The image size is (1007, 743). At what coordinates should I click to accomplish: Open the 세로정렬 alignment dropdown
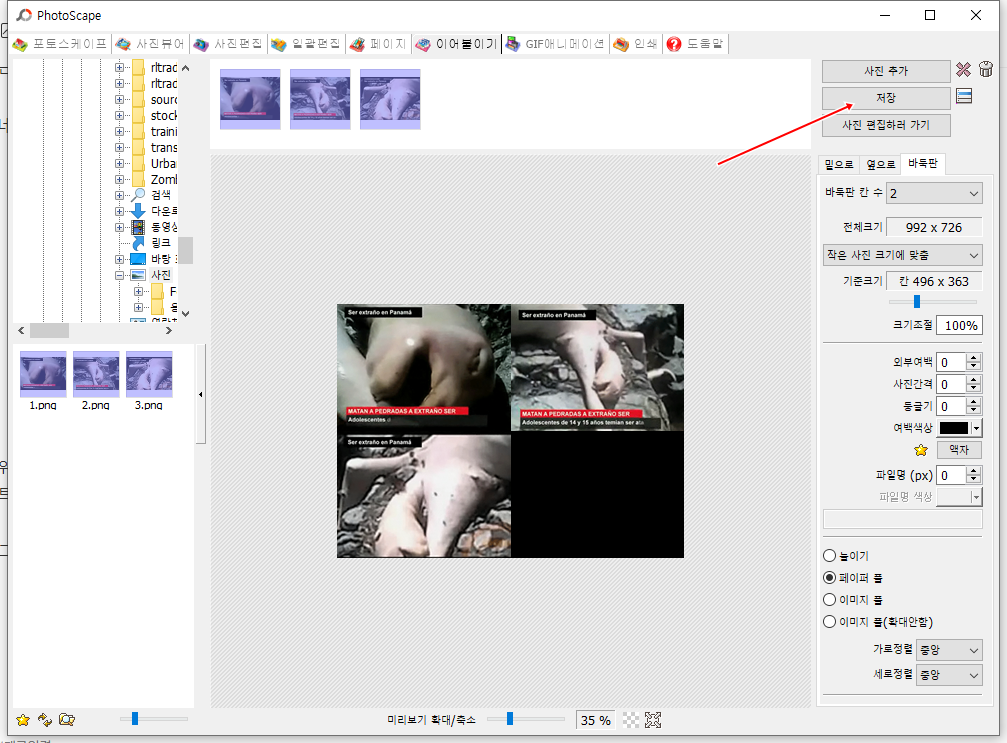[949, 675]
